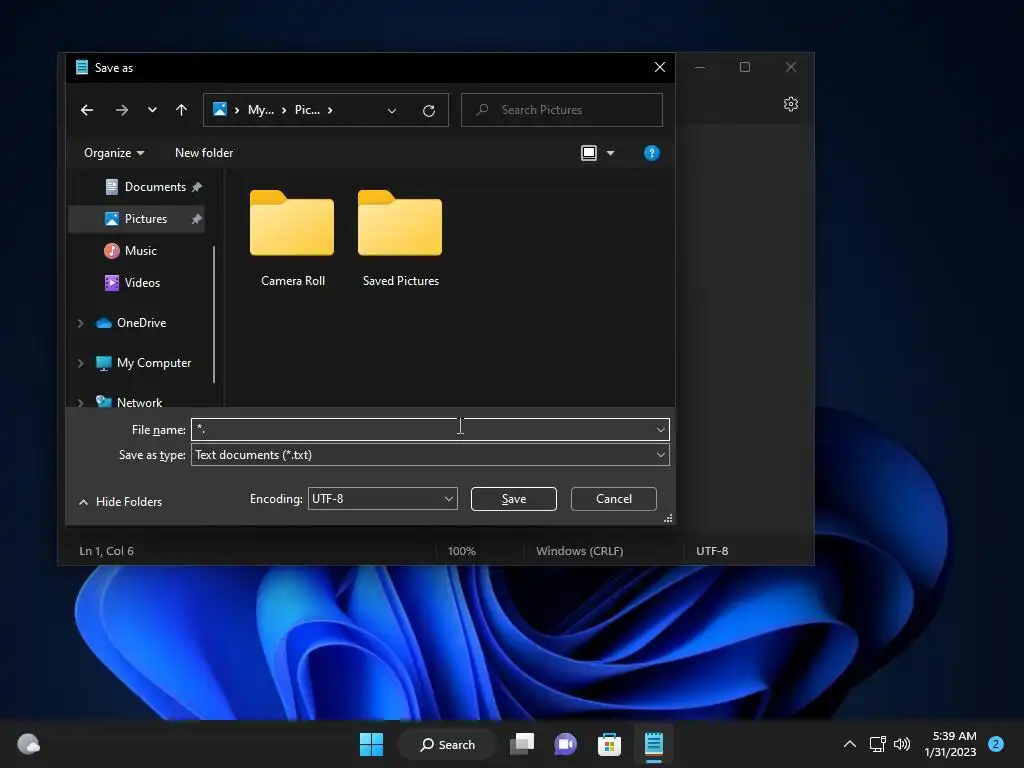Select Network in navigation pane

(x=139, y=402)
